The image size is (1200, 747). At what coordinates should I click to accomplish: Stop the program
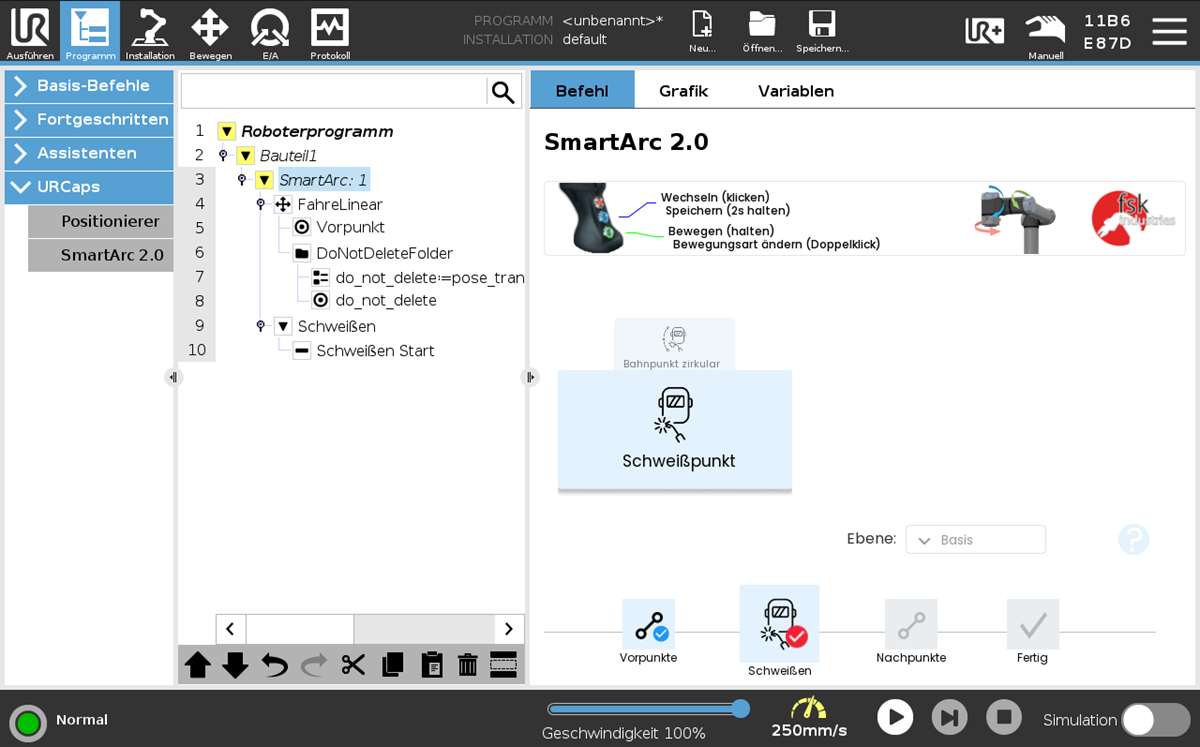pos(1003,717)
